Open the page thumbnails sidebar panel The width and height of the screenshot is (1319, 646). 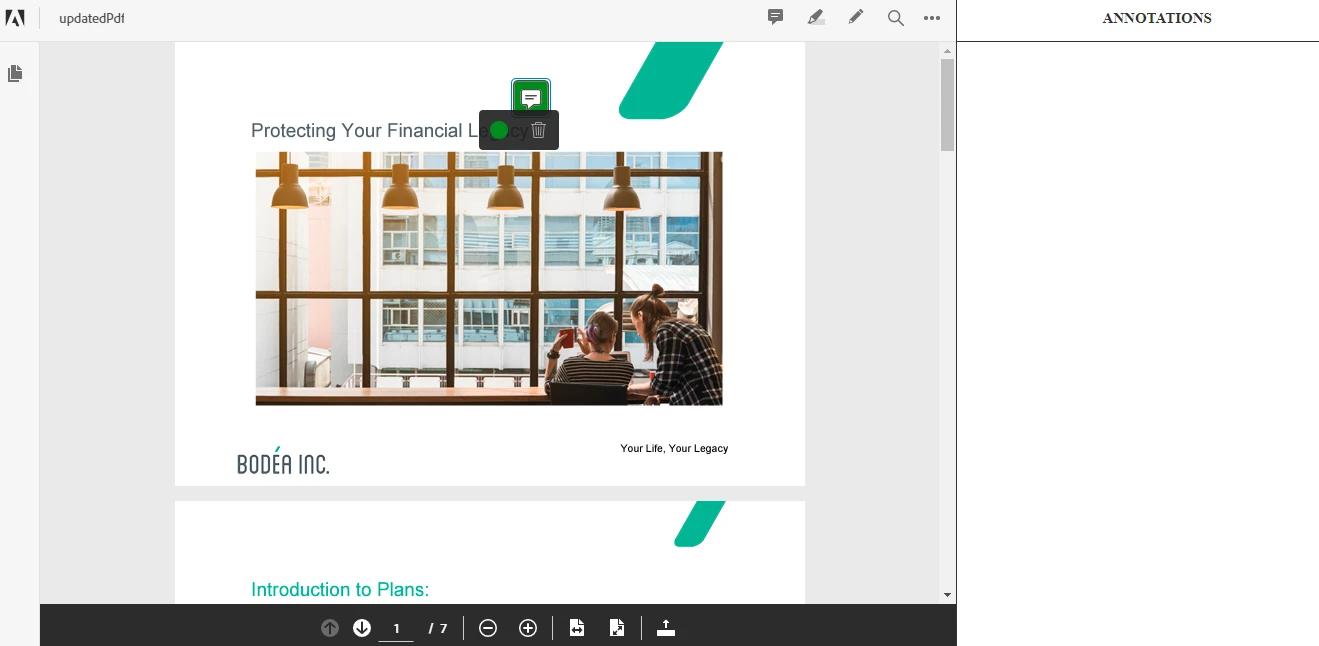coord(15,74)
